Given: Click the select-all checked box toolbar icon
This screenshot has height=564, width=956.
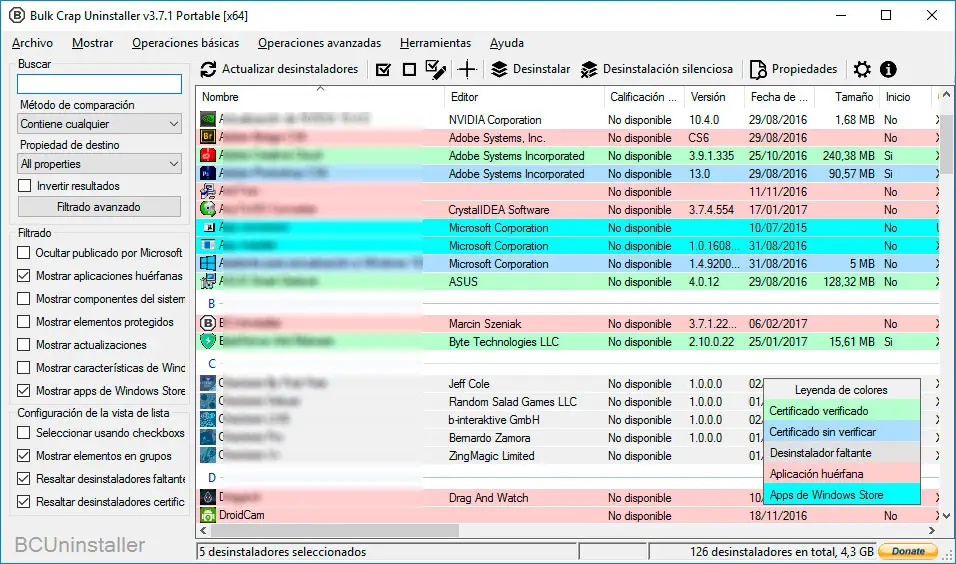Looking at the screenshot, I should (383, 70).
